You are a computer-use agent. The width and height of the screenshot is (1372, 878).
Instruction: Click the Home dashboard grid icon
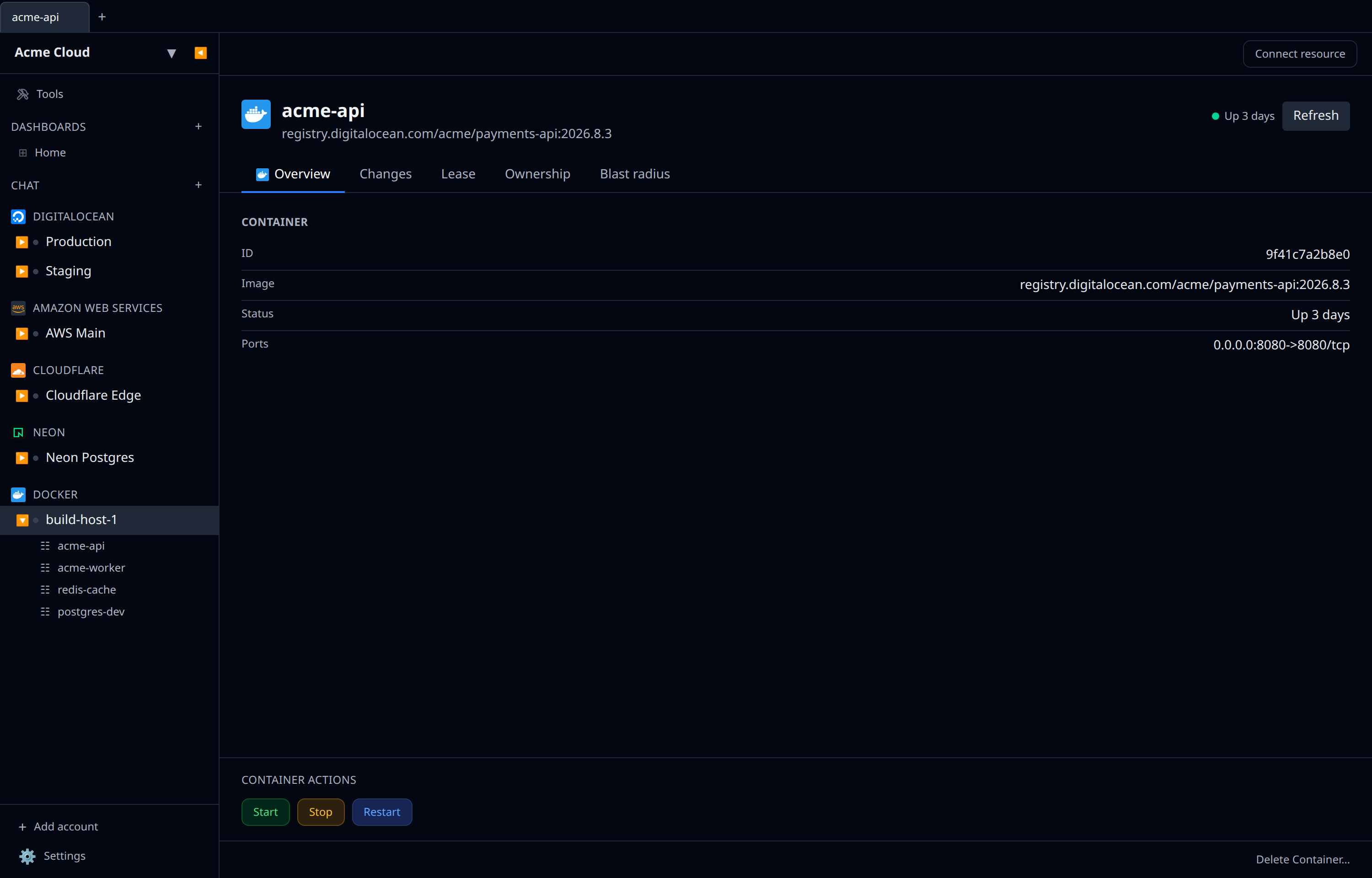point(23,153)
